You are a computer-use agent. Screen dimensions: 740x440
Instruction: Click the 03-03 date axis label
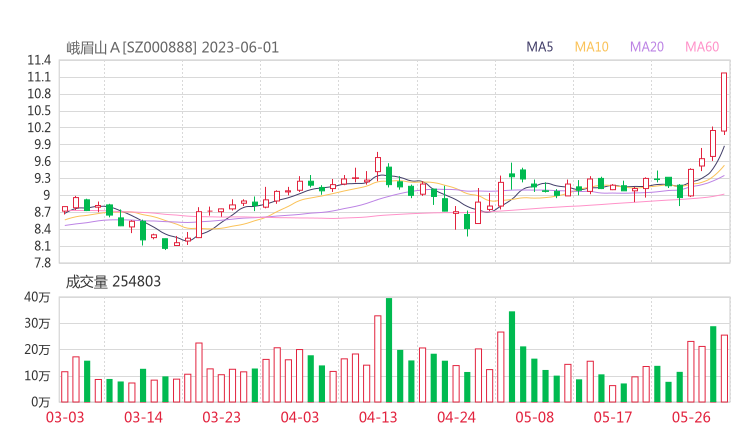tap(65, 417)
